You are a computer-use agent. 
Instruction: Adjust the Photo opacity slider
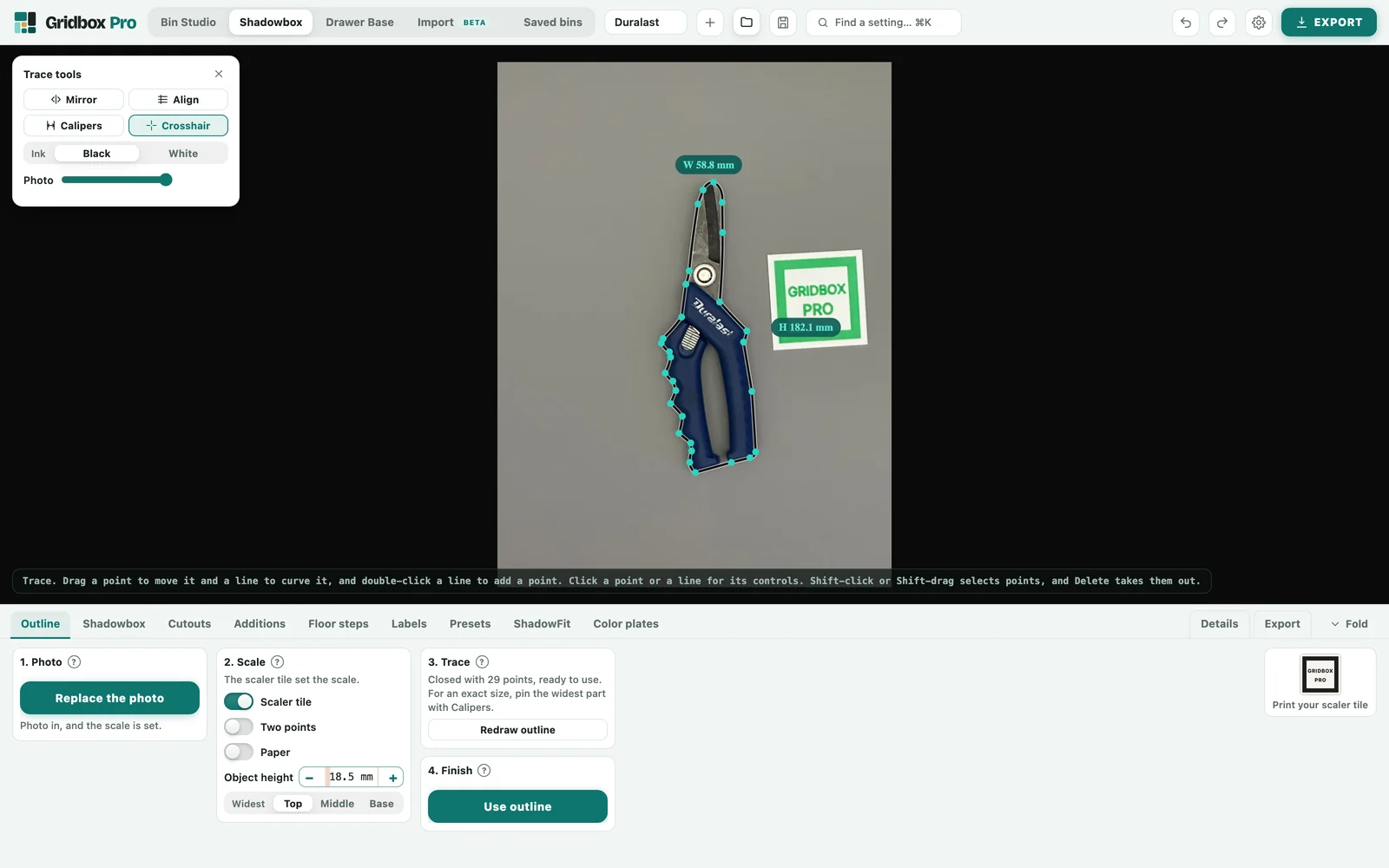(x=117, y=180)
